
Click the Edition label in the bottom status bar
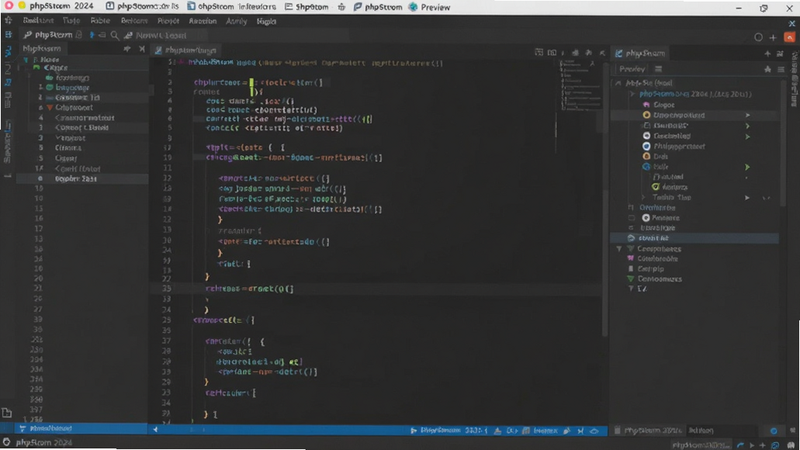[701, 431]
